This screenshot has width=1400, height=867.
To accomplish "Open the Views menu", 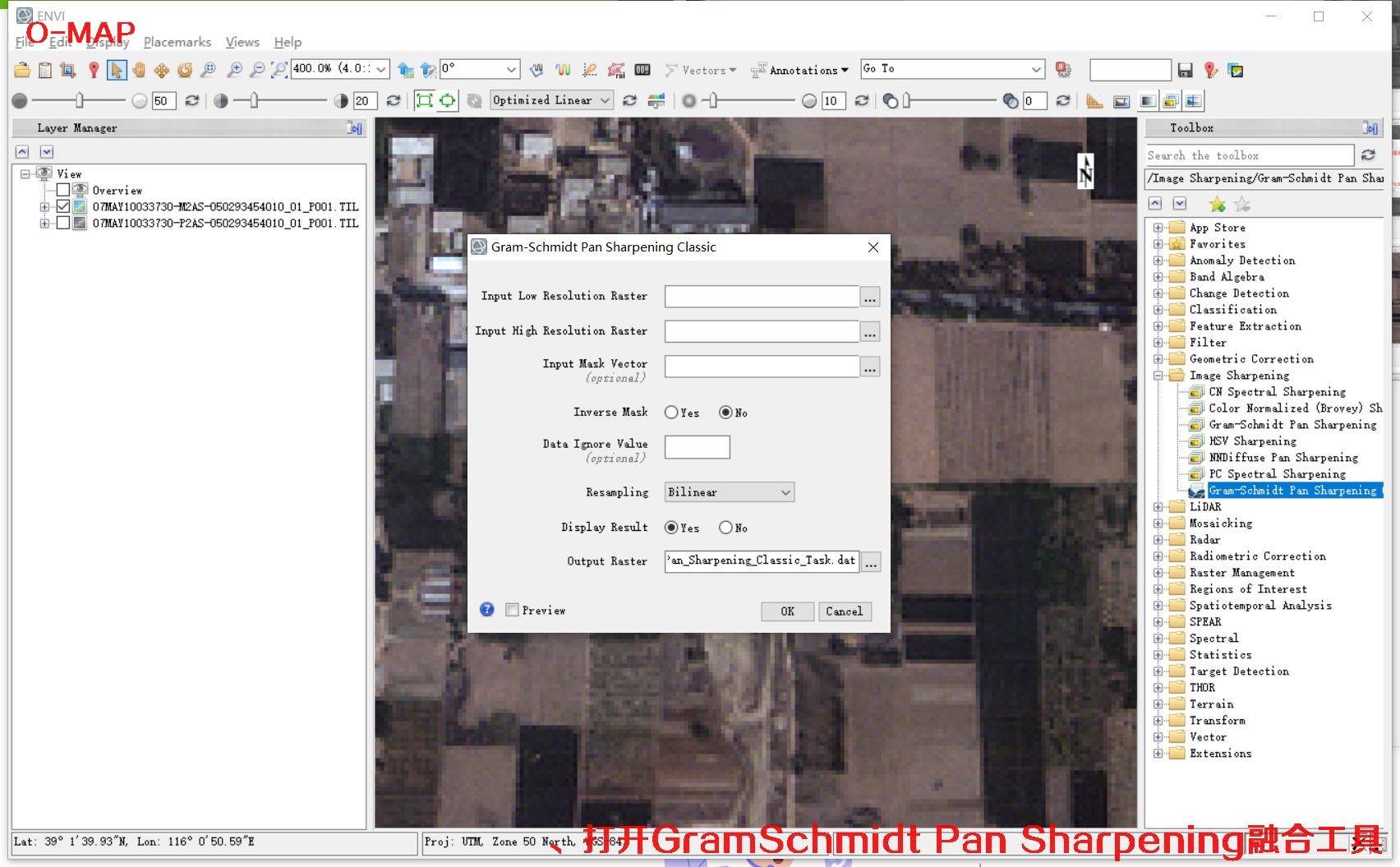I will (x=242, y=42).
